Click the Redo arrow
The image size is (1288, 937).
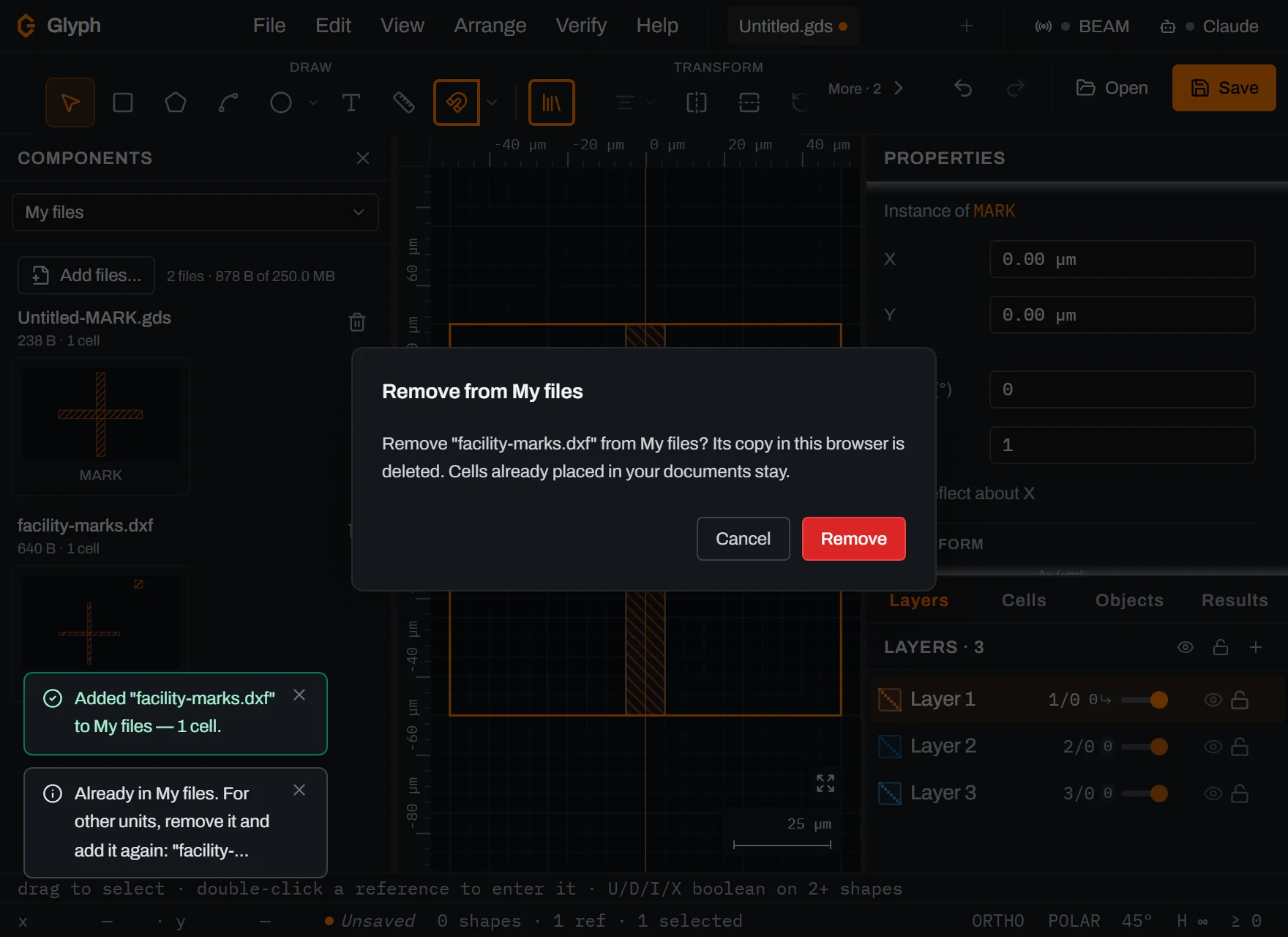tap(1016, 89)
